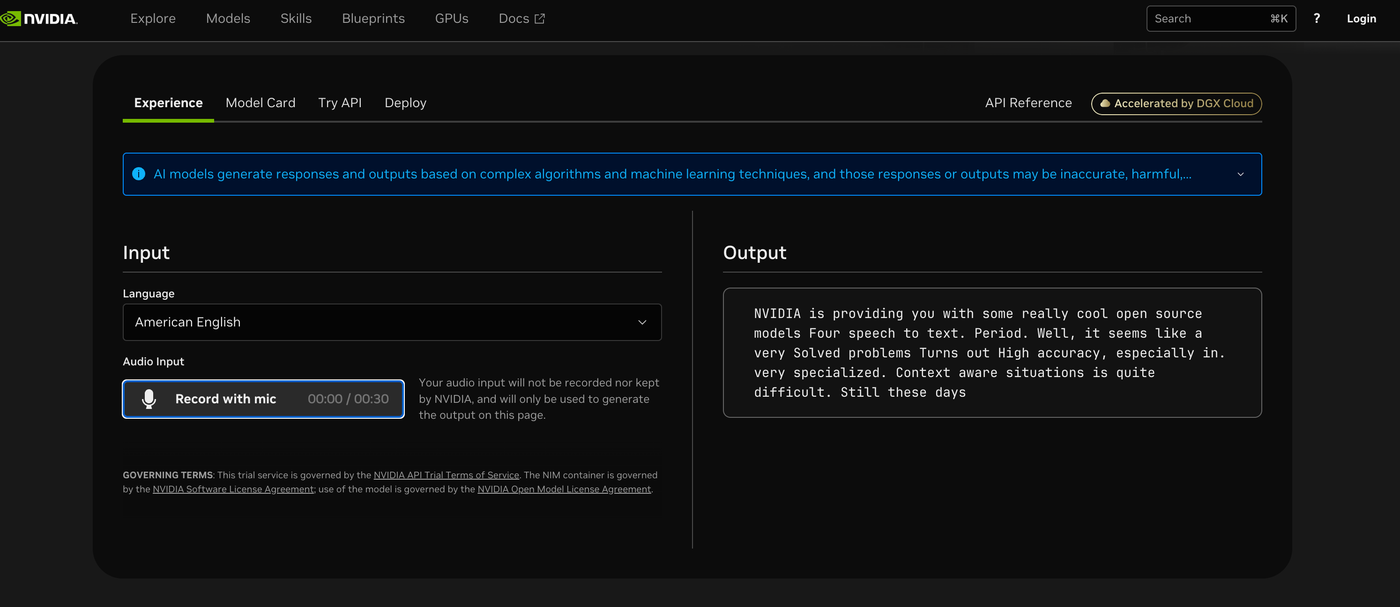Click the audio privacy notice text
Screen dimensions: 1400x607
tap(539, 399)
